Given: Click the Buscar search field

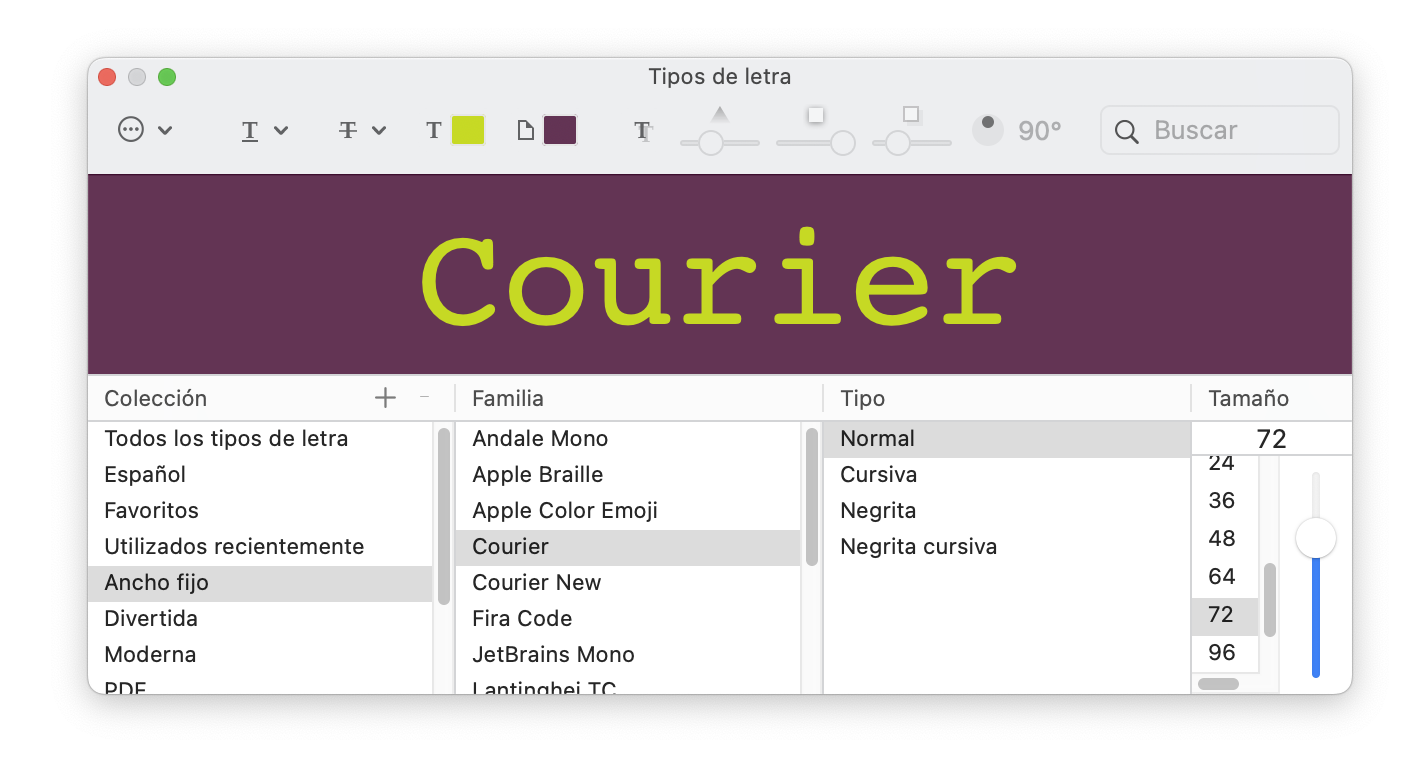Looking at the screenshot, I should coord(1219,130).
